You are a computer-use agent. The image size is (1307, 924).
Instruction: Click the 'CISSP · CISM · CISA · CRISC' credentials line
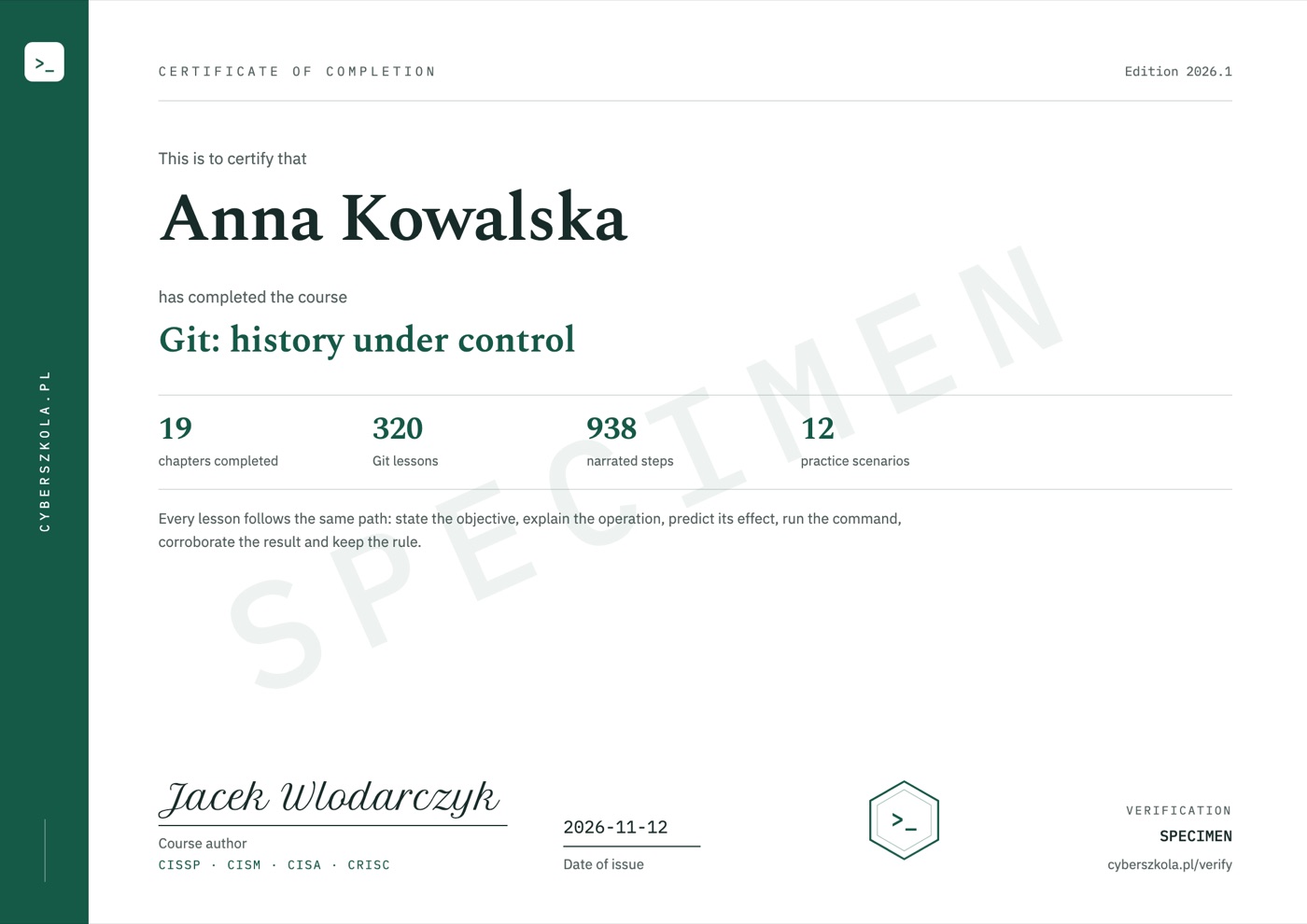point(274,865)
